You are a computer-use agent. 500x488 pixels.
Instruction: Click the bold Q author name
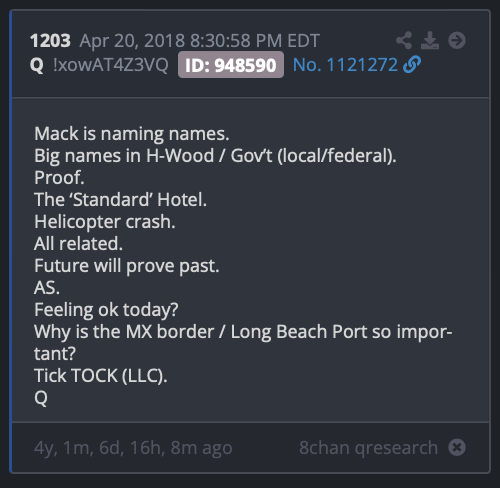pyautogui.click(x=37, y=65)
